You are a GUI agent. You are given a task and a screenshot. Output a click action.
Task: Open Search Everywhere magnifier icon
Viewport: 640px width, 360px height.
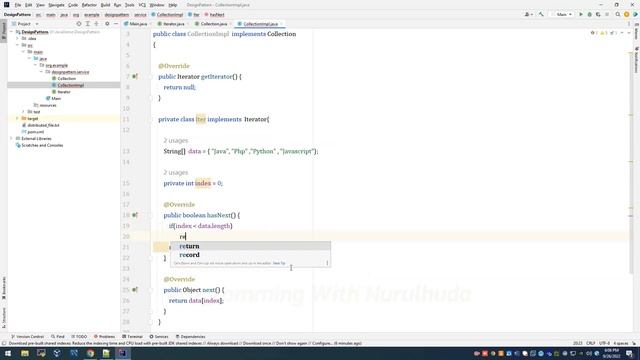pos(618,14)
